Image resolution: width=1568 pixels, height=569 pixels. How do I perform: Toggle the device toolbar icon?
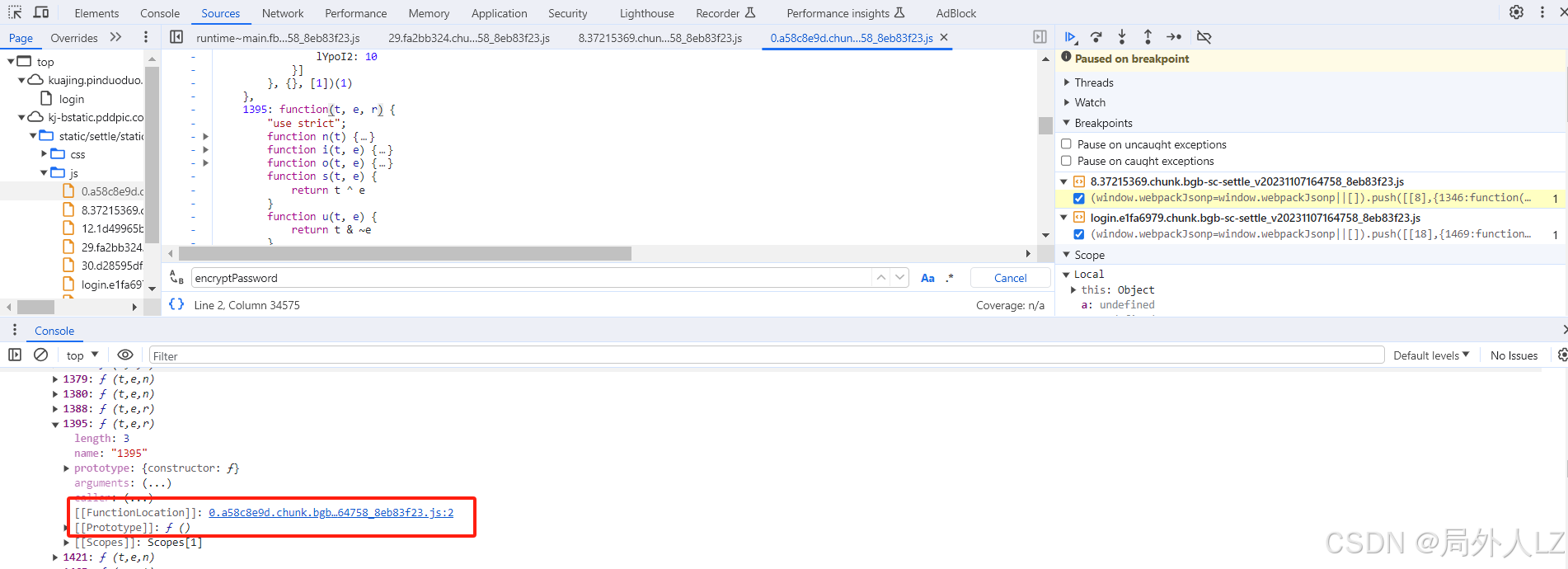pos(41,12)
